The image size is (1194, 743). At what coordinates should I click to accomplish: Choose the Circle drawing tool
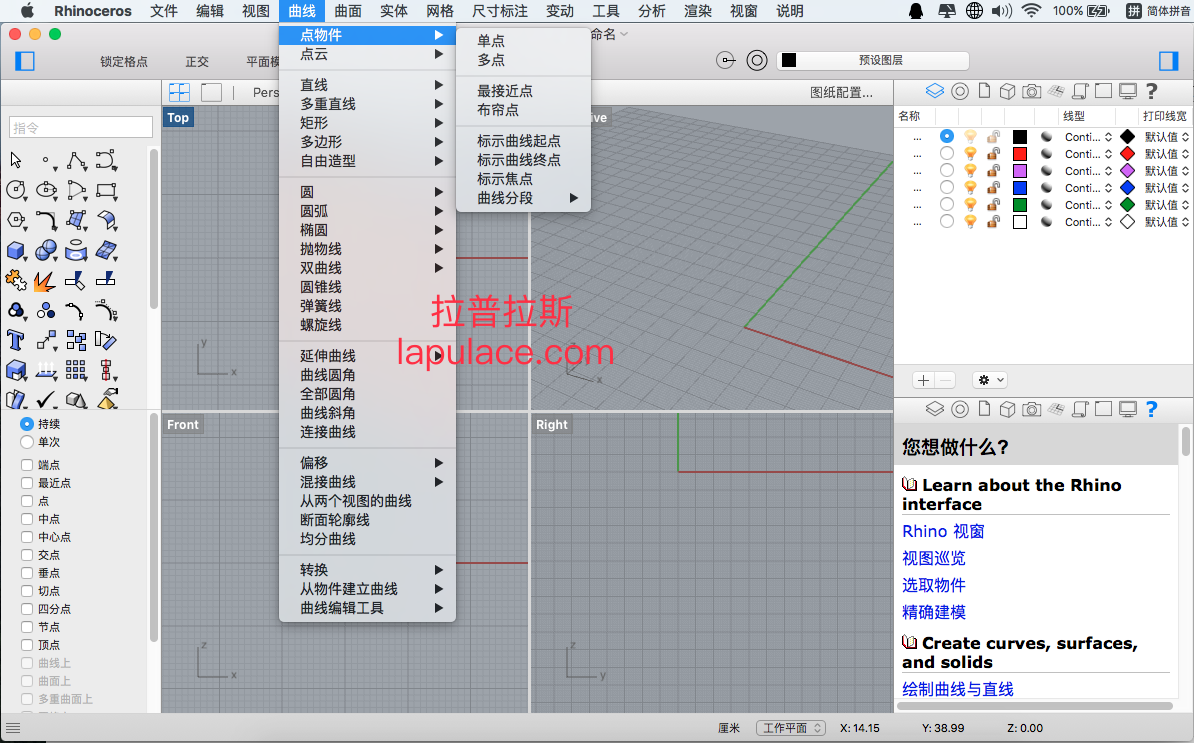coord(16,190)
